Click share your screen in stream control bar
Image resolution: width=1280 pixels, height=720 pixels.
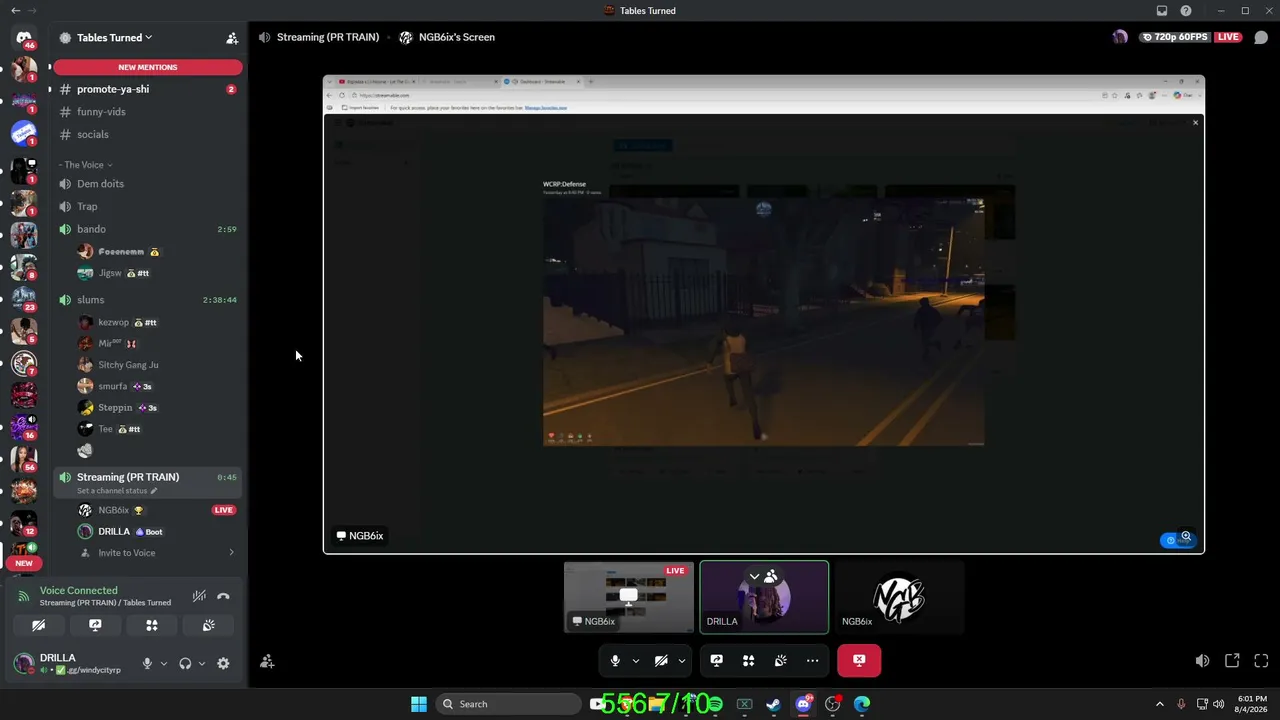pos(716,660)
